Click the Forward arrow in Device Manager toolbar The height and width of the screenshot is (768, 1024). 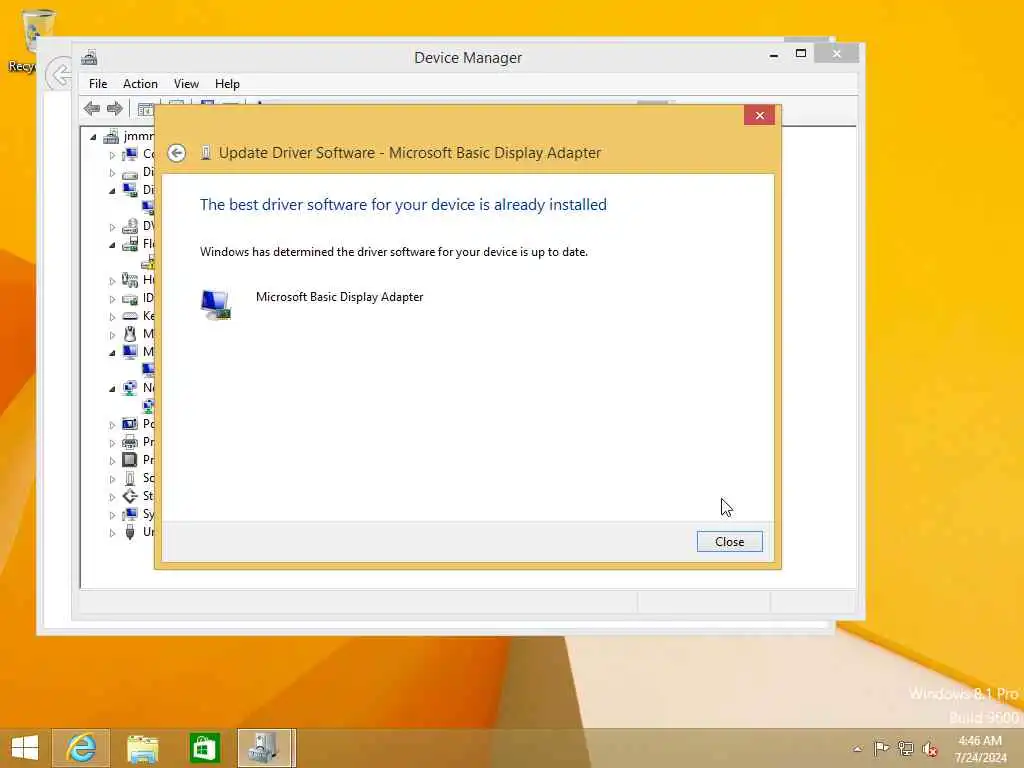coord(115,108)
